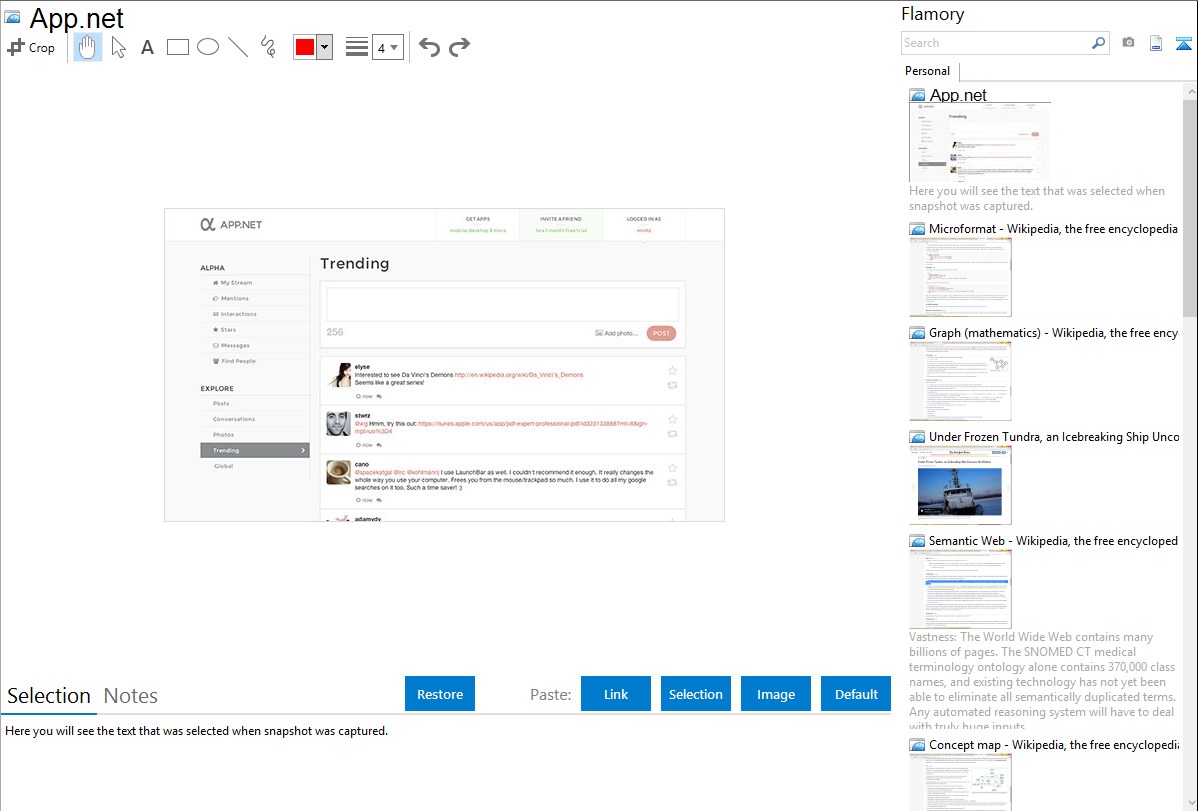This screenshot has height=811, width=1198.
Task: Click the POST button in snapshot preview
Action: [x=661, y=333]
